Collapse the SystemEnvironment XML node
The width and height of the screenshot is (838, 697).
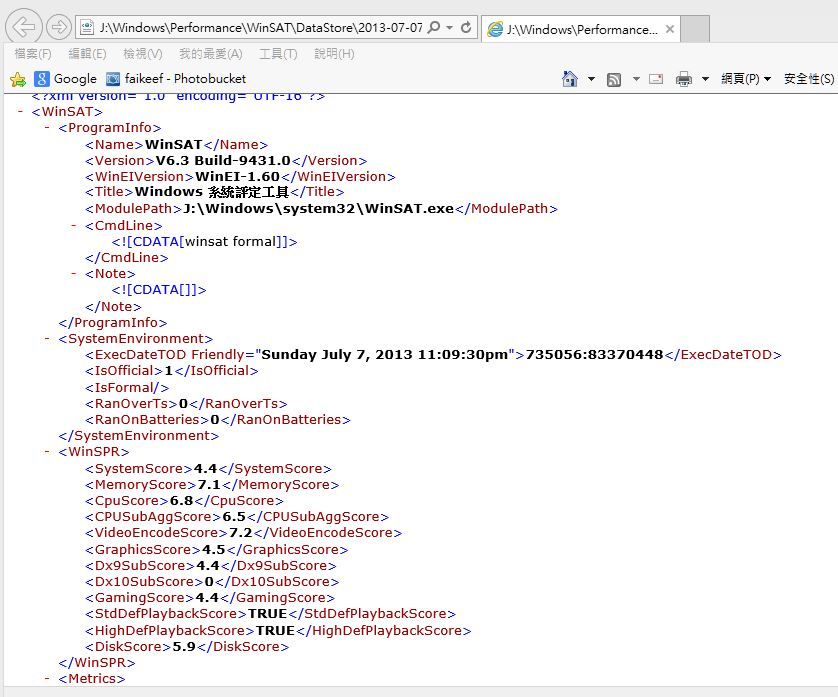pos(49,339)
